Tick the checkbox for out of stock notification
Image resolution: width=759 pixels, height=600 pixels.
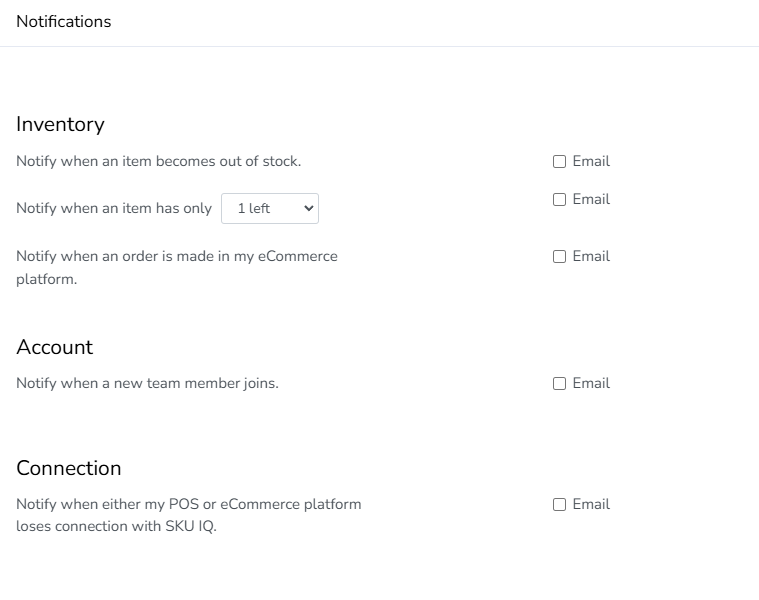click(x=560, y=161)
